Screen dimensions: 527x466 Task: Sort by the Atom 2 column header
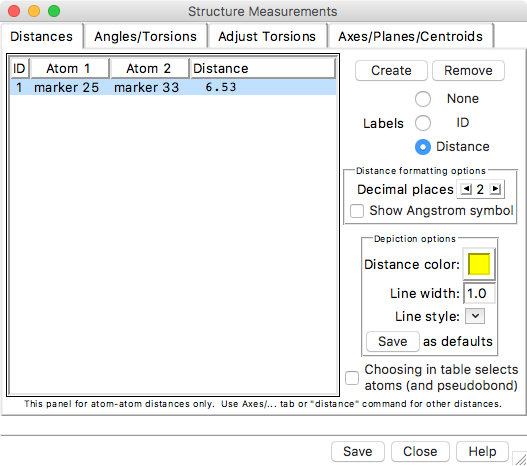pyautogui.click(x=150, y=69)
